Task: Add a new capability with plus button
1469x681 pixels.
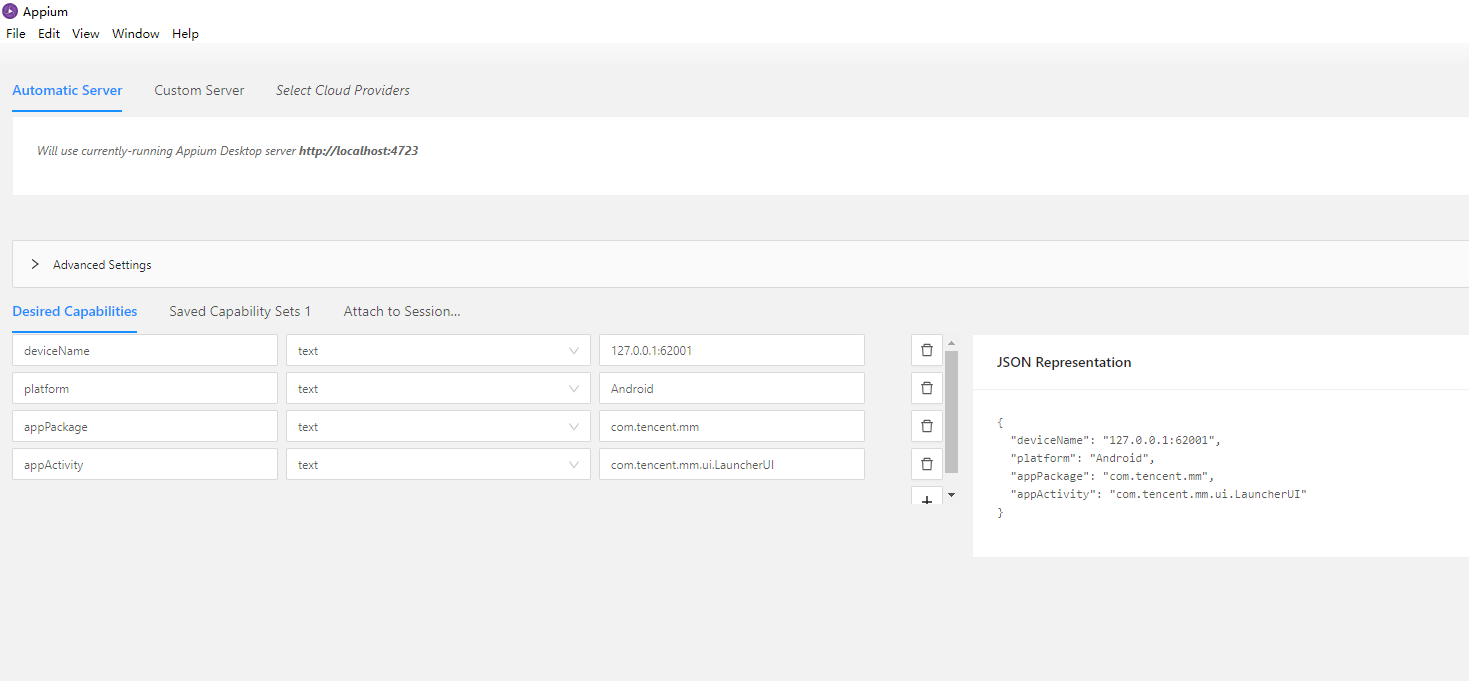Action: [x=927, y=495]
